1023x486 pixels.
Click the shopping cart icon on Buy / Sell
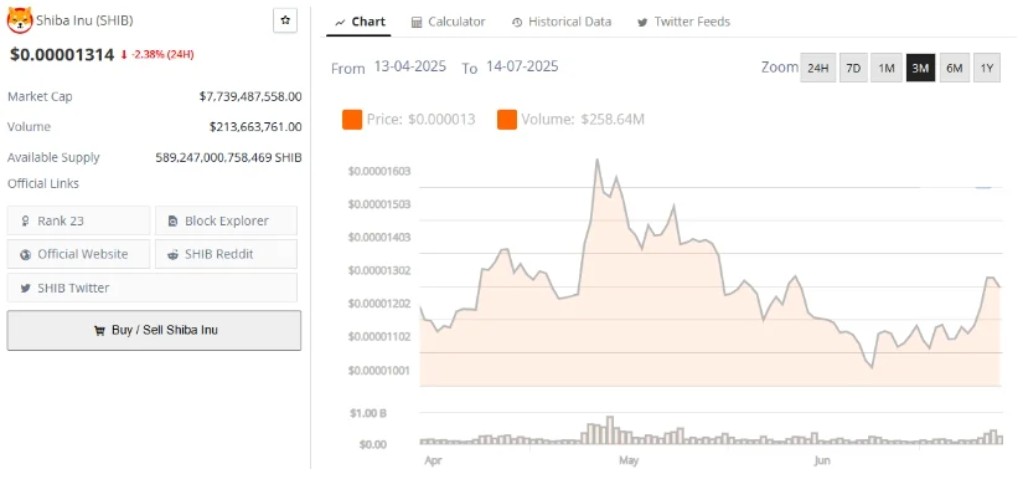99,331
